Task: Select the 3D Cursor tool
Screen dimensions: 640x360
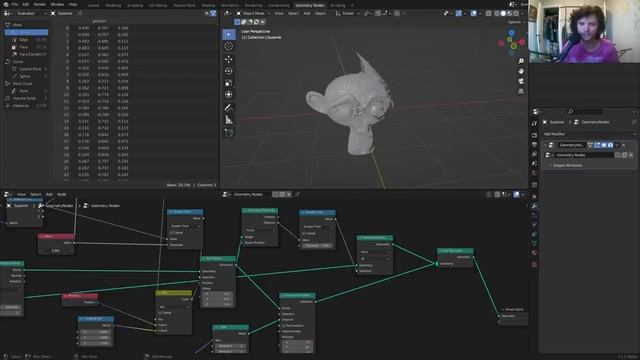Action: pos(229,46)
